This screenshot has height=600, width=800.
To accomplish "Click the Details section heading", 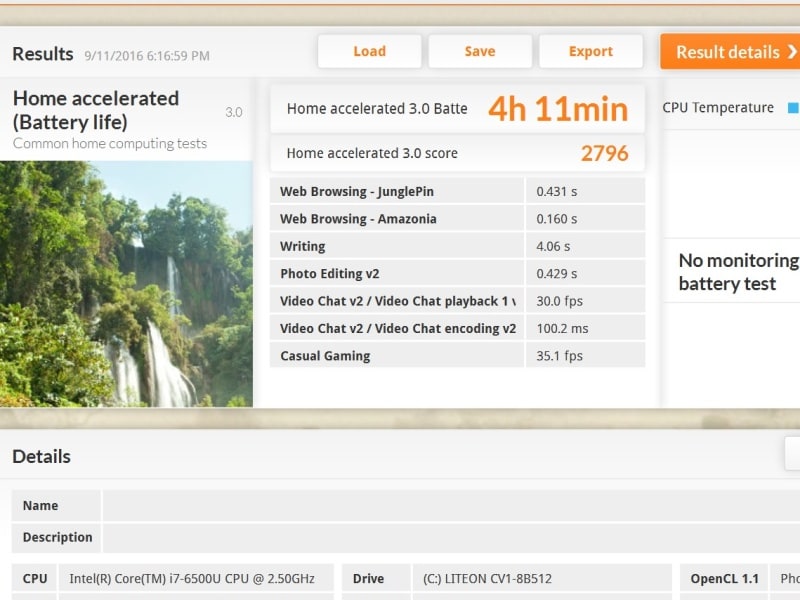I will (41, 456).
